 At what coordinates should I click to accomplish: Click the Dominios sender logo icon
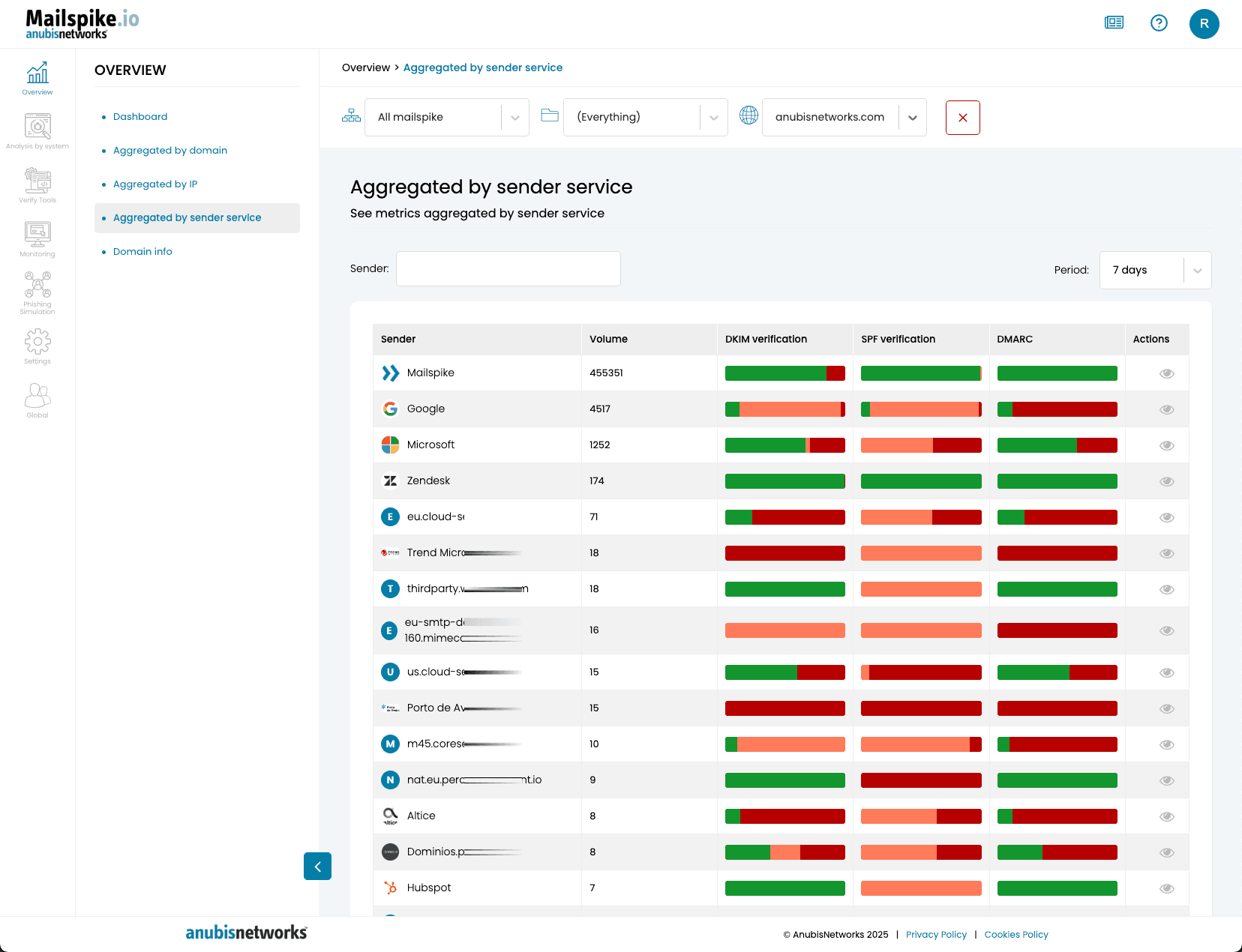click(x=390, y=852)
